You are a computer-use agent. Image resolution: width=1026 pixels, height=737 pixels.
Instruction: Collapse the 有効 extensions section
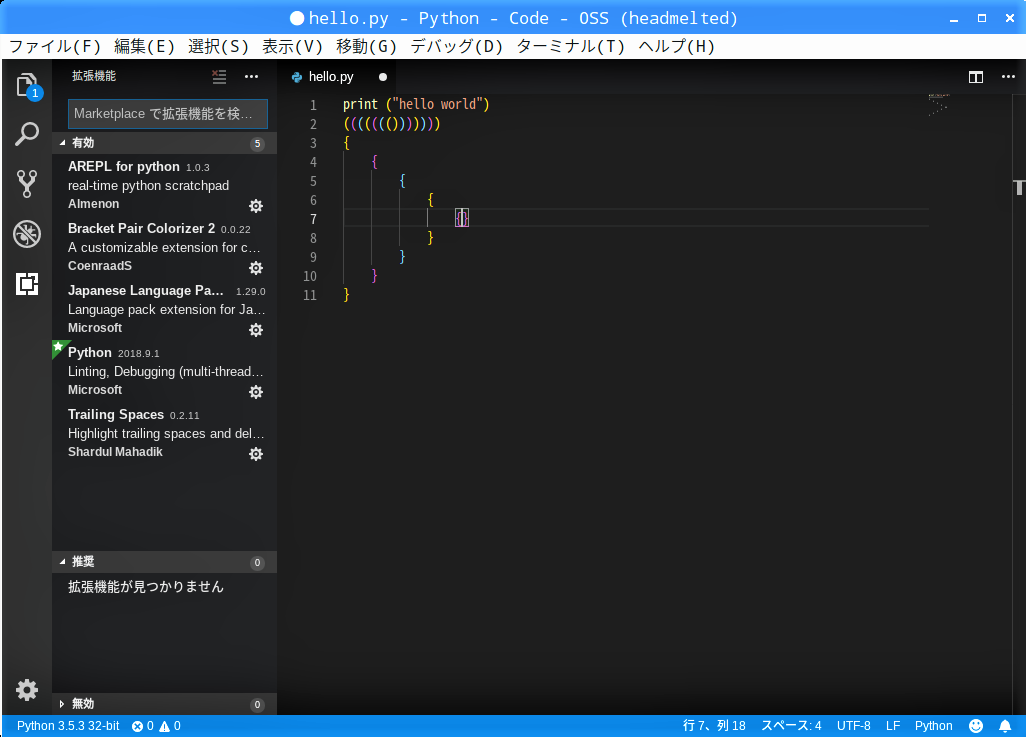pyautogui.click(x=164, y=143)
